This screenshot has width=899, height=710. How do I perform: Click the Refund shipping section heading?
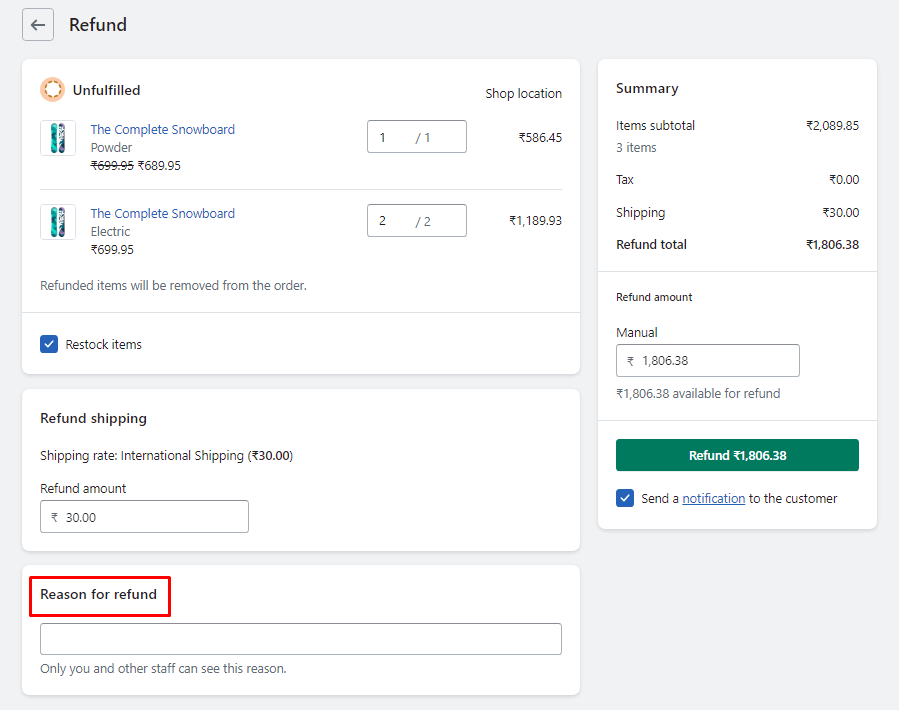[93, 418]
